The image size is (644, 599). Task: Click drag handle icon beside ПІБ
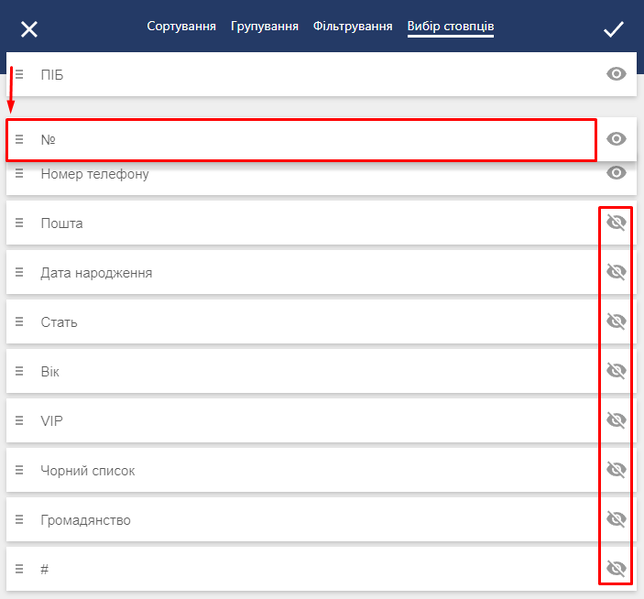[x=19, y=74]
